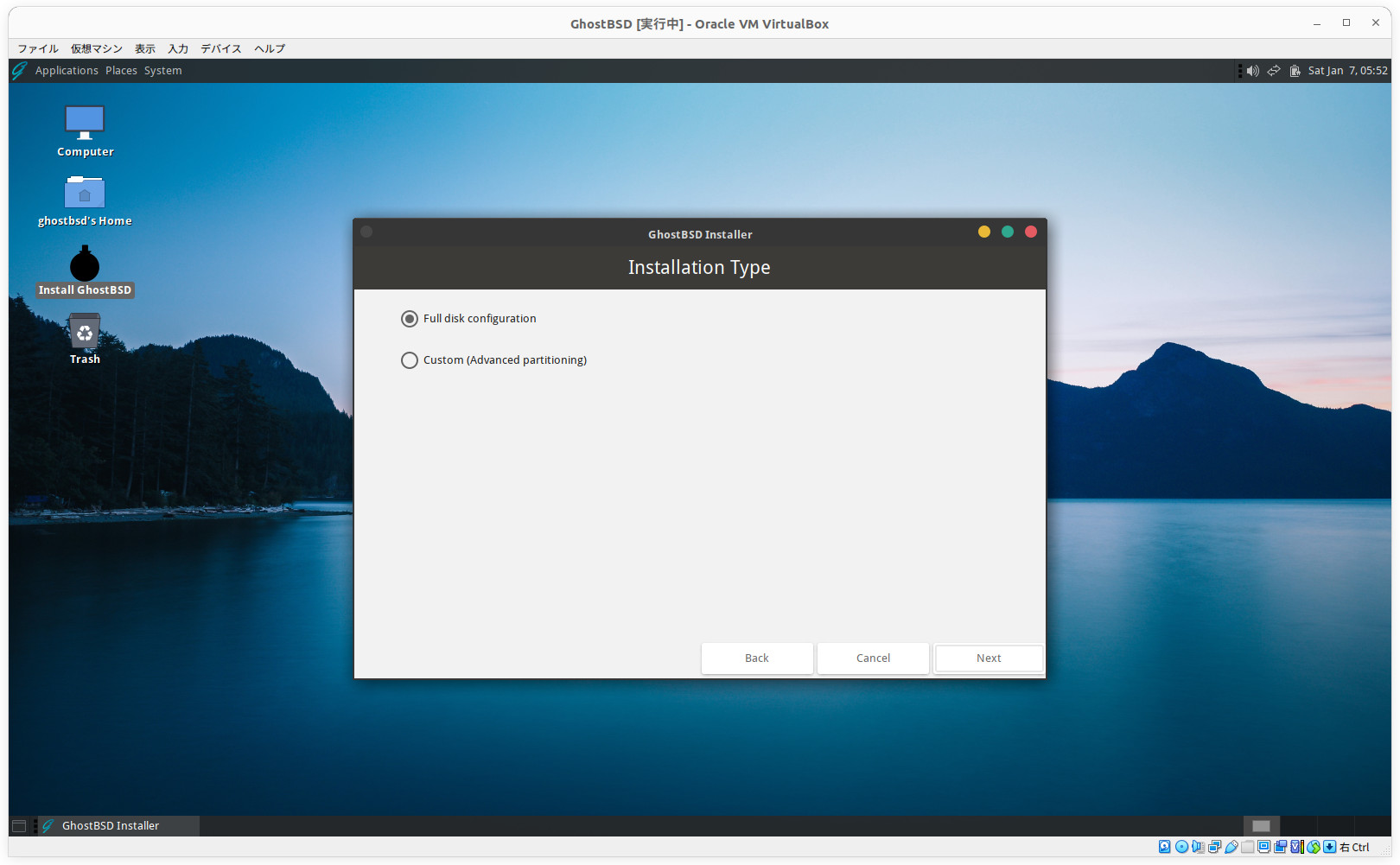Click the Back button
This screenshot has height=865, width=1400.
pyautogui.click(x=757, y=658)
